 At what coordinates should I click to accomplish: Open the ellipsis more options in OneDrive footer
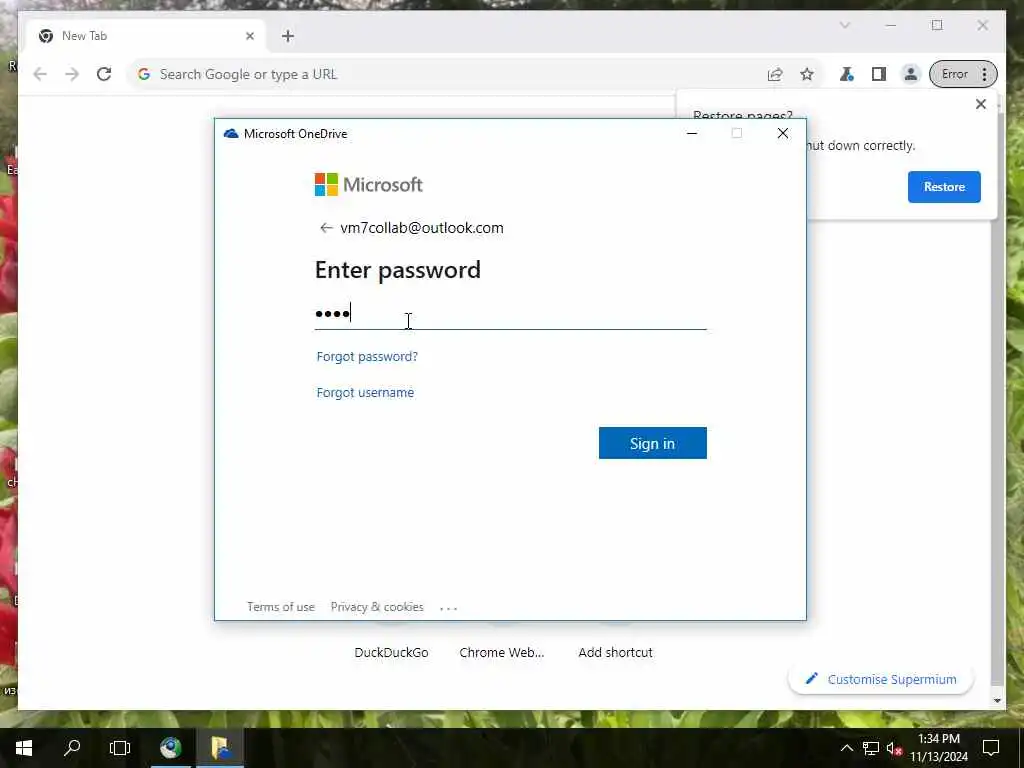(x=449, y=608)
